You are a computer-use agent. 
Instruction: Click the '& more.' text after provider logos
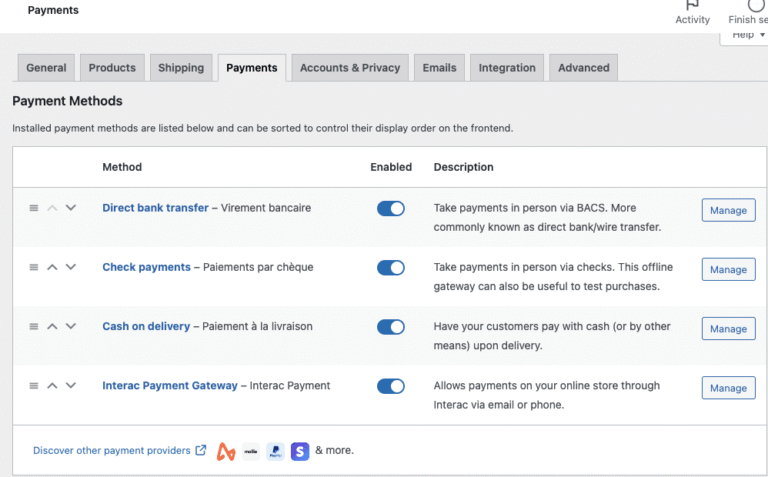[x=335, y=450]
